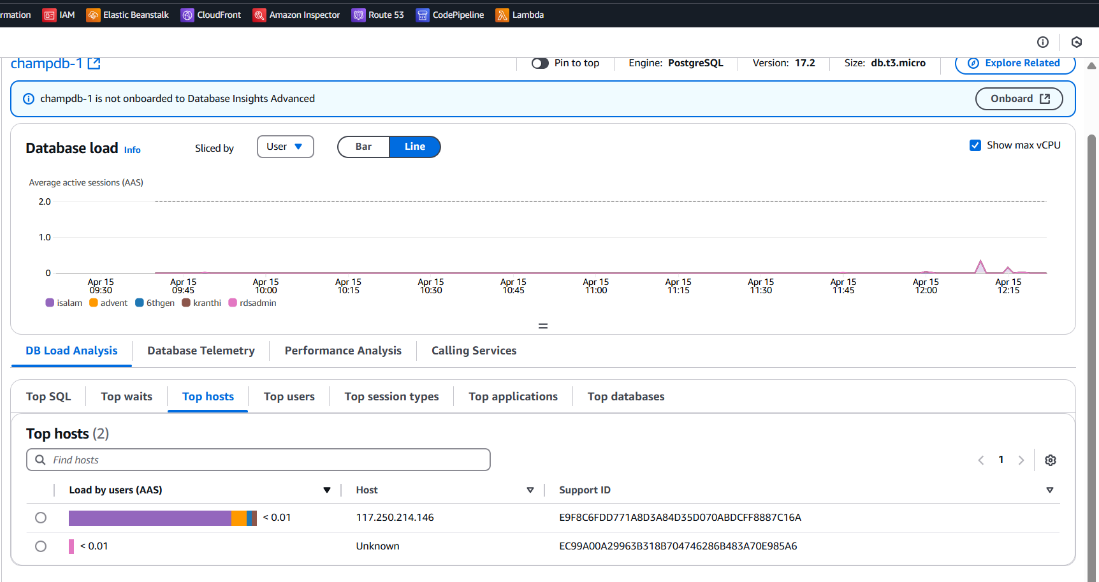Click info icon in onboarding banner

pyautogui.click(x=28, y=99)
